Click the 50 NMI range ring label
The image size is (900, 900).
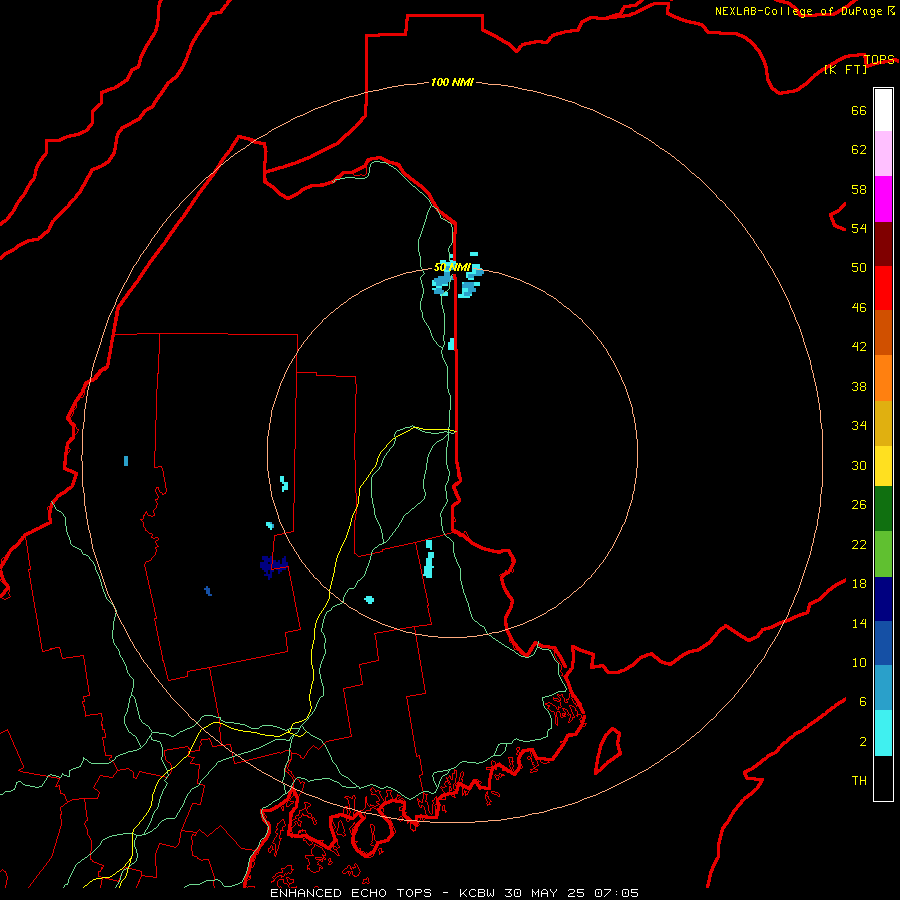pyautogui.click(x=452, y=267)
